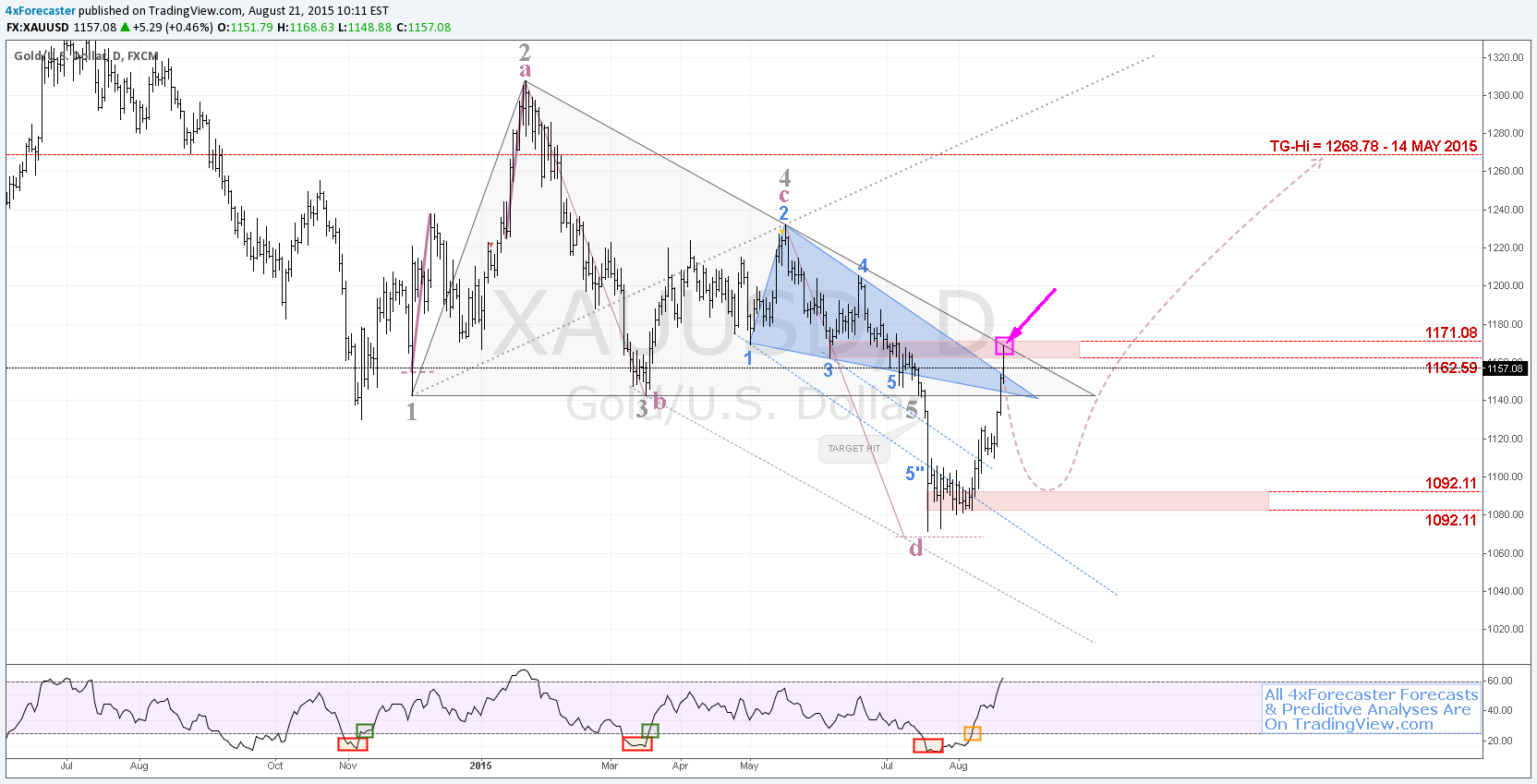Select the blue wave label 3
The image size is (1537, 784).
(829, 370)
